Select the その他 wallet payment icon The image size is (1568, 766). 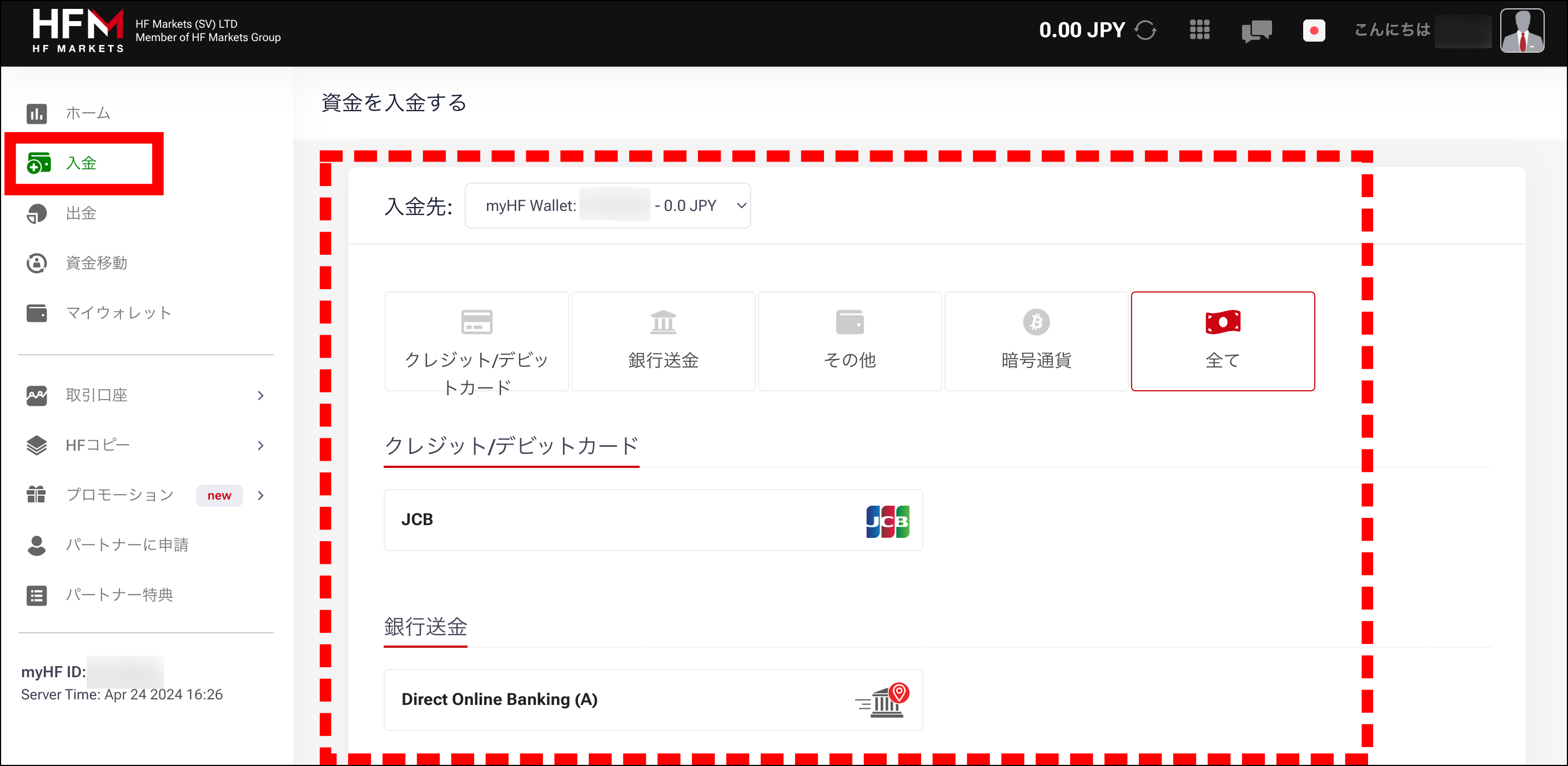[850, 341]
